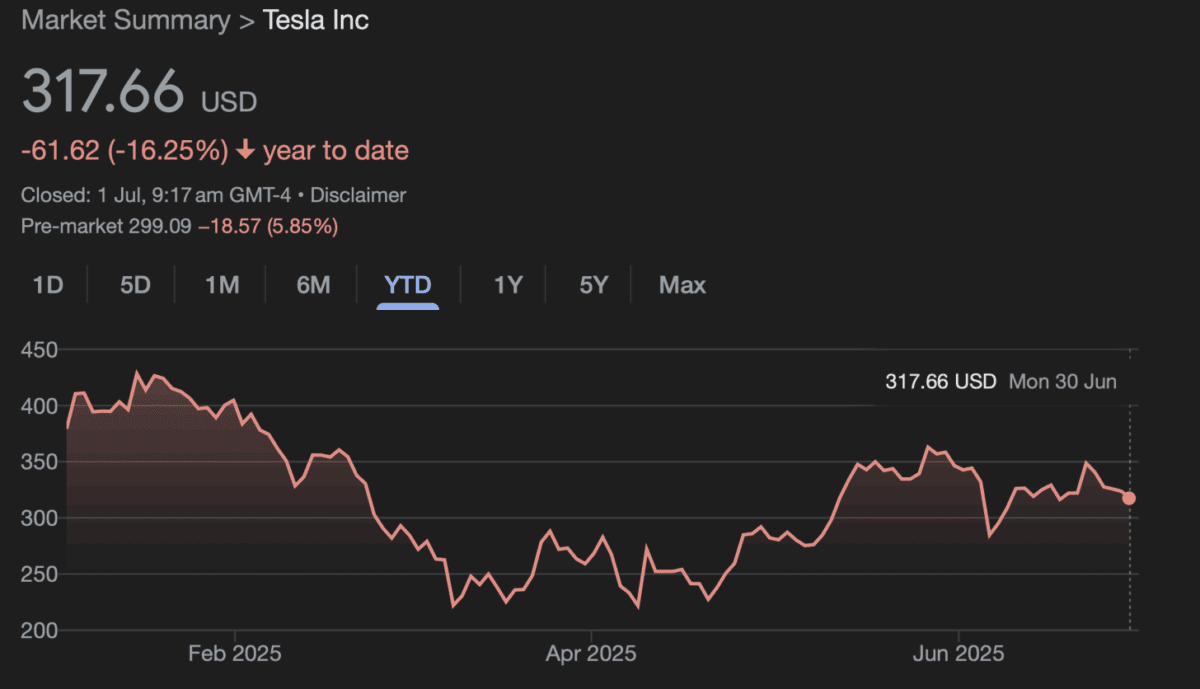Screen dimensions: 1200x689
Task: Click the 317.66 USD chart tooltip
Action: pos(940,381)
